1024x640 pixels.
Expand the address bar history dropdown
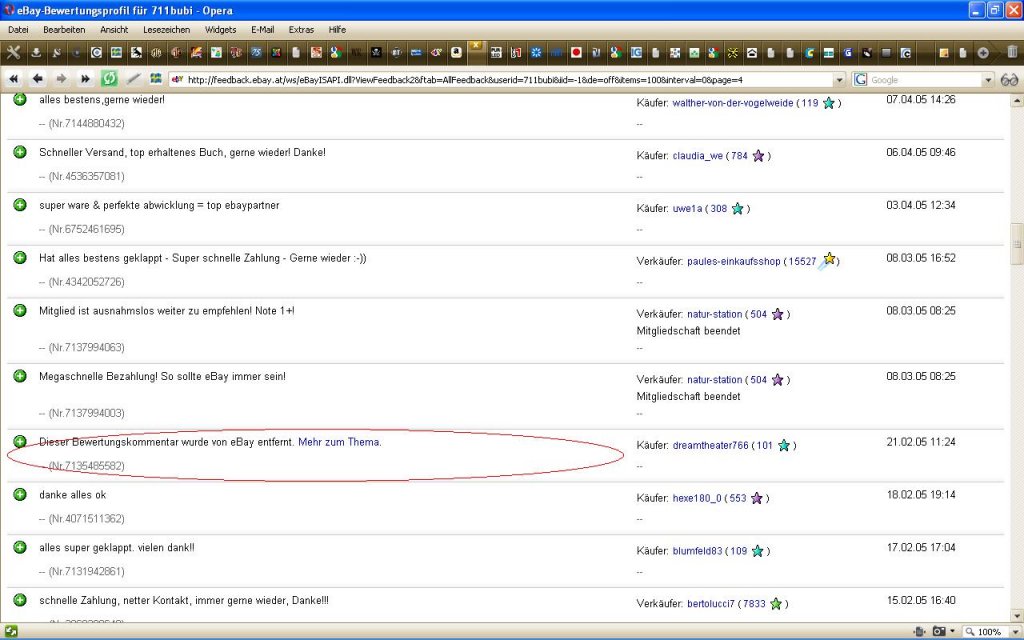tap(839, 80)
